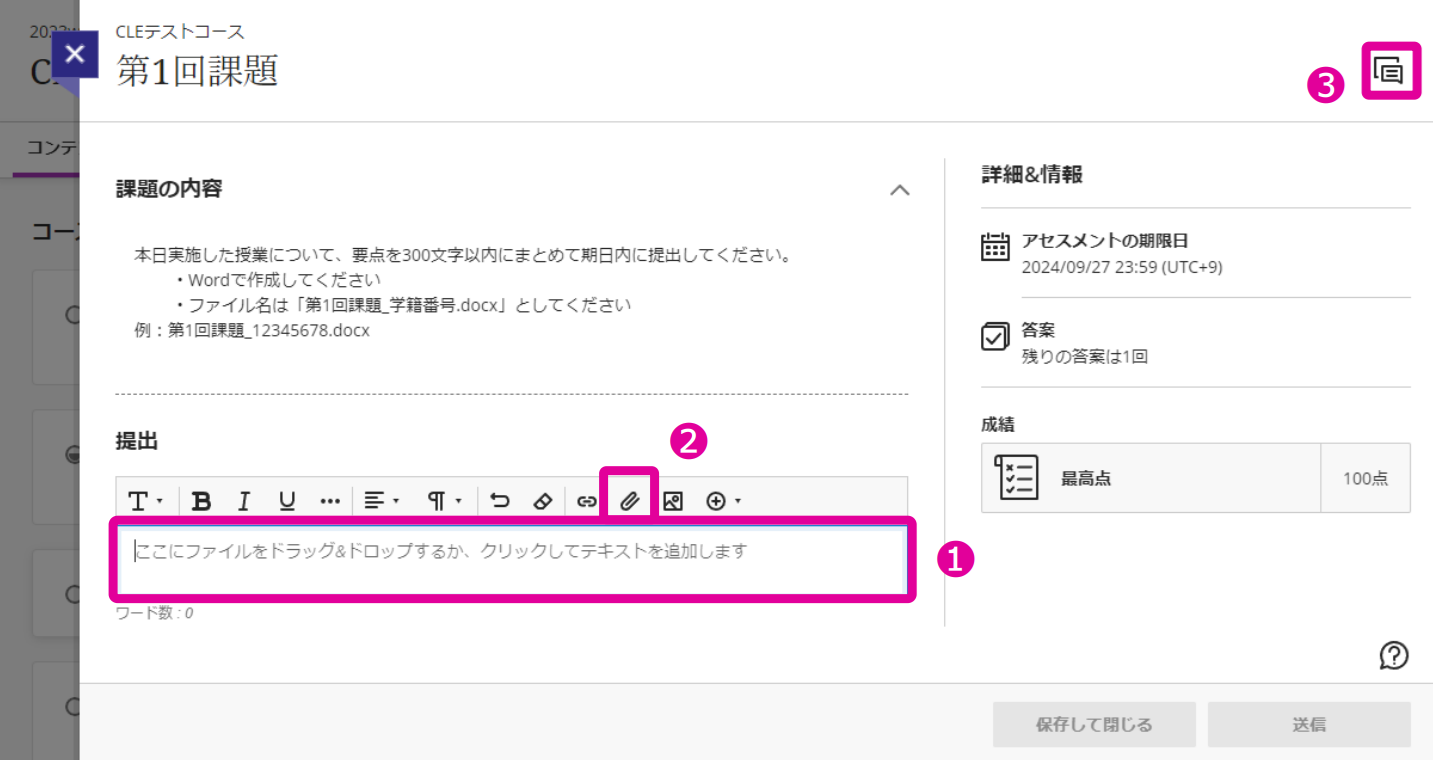Click the paperclip attach file icon
This screenshot has height=760, width=1433.
(629, 501)
